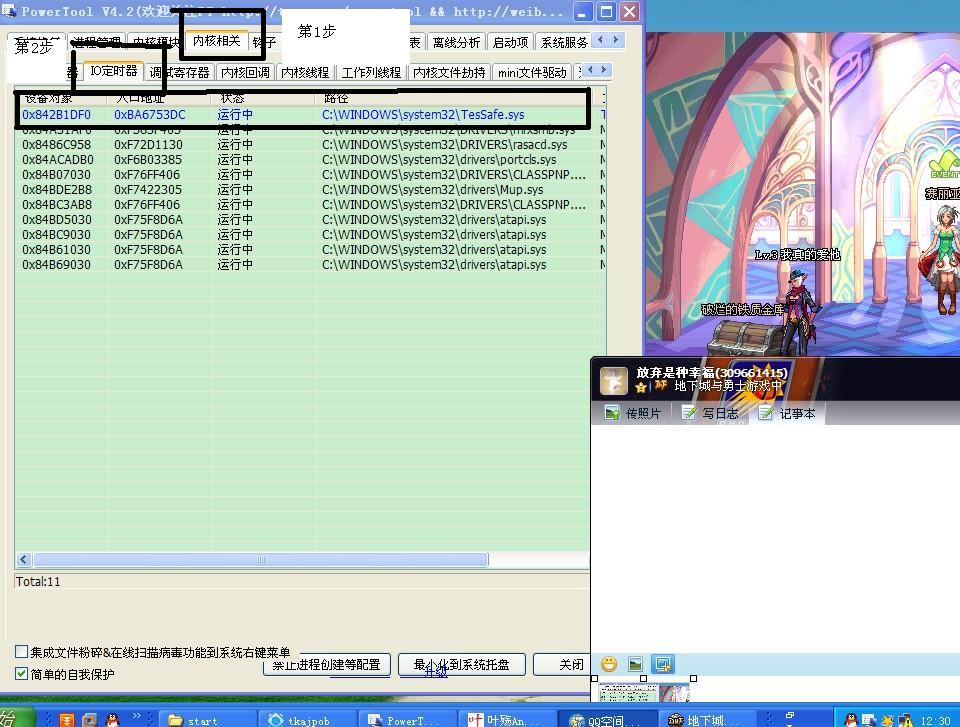The image size is (960, 727).
Task: Click horizontal scrollbar left arrow
Action: coord(24,559)
